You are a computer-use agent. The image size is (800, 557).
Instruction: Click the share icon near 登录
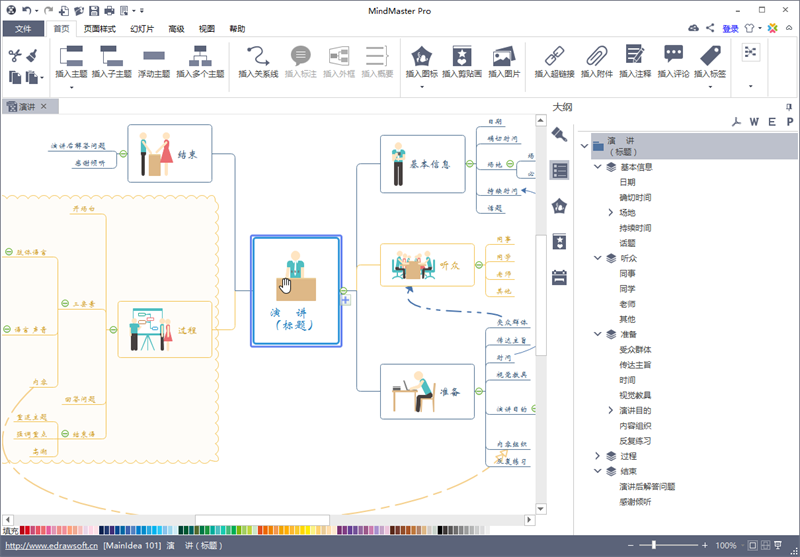[710, 28]
